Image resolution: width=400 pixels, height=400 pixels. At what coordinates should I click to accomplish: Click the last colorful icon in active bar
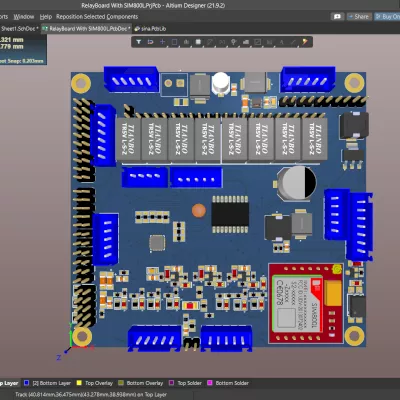tap(305, 42)
